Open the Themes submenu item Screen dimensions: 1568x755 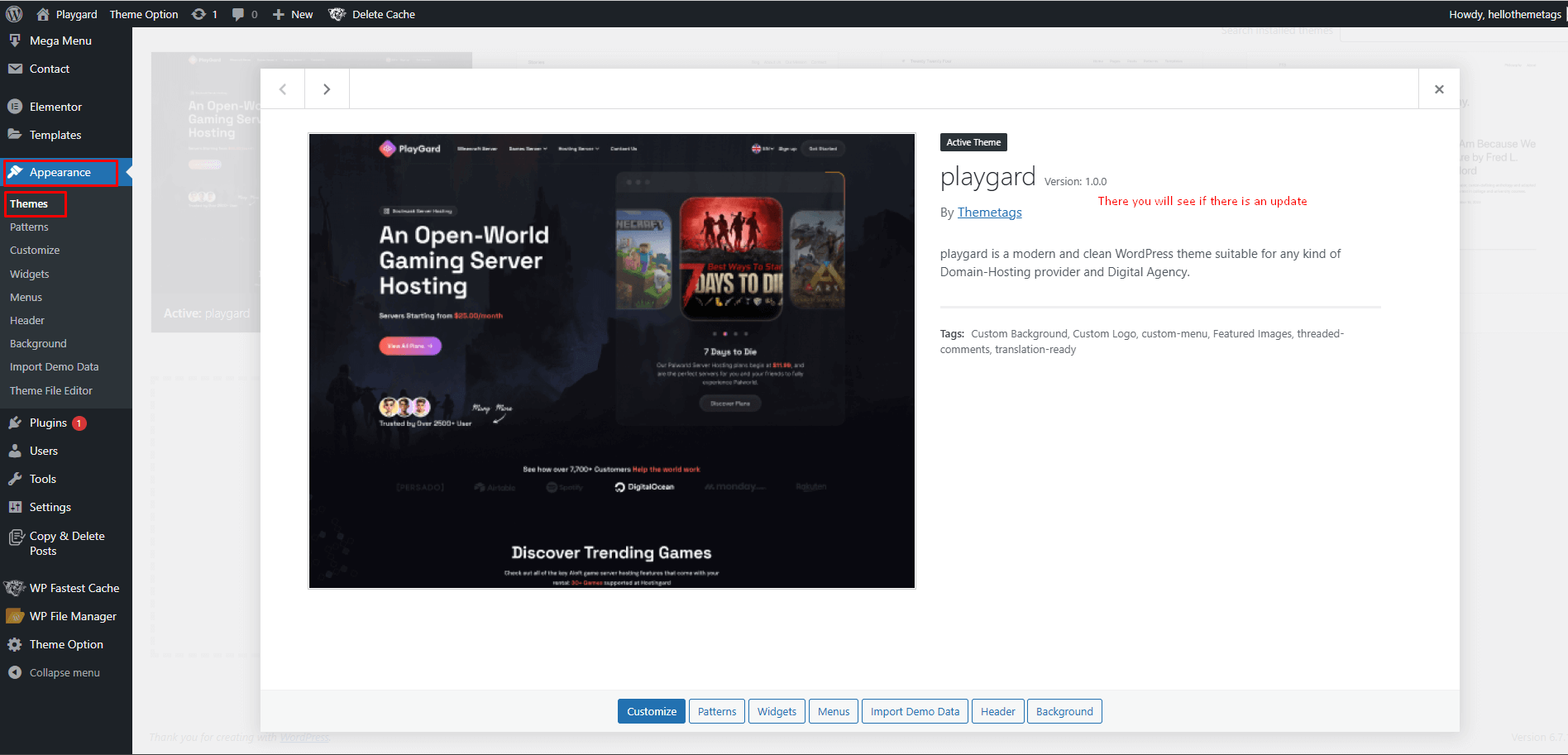(29, 203)
